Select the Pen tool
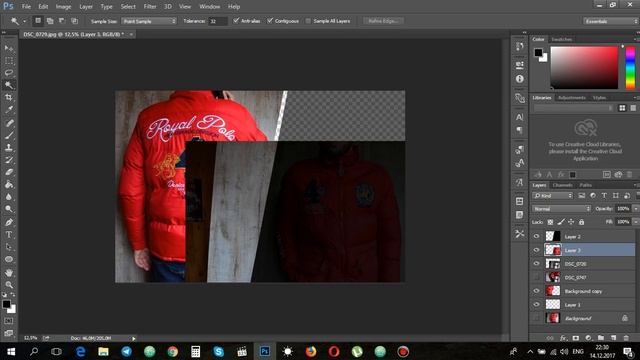Screen dimensions: 640x360 [9, 222]
